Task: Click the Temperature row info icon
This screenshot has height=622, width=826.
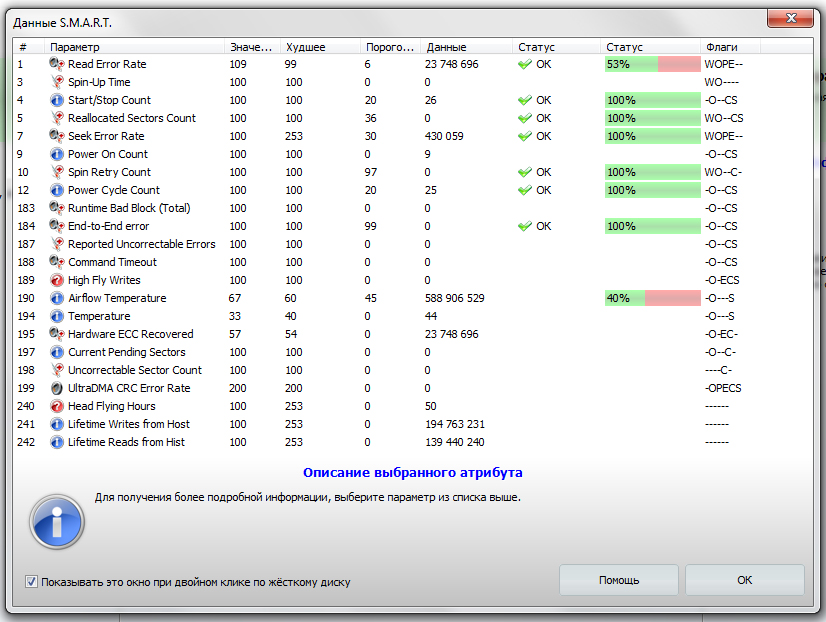Action: pos(57,316)
